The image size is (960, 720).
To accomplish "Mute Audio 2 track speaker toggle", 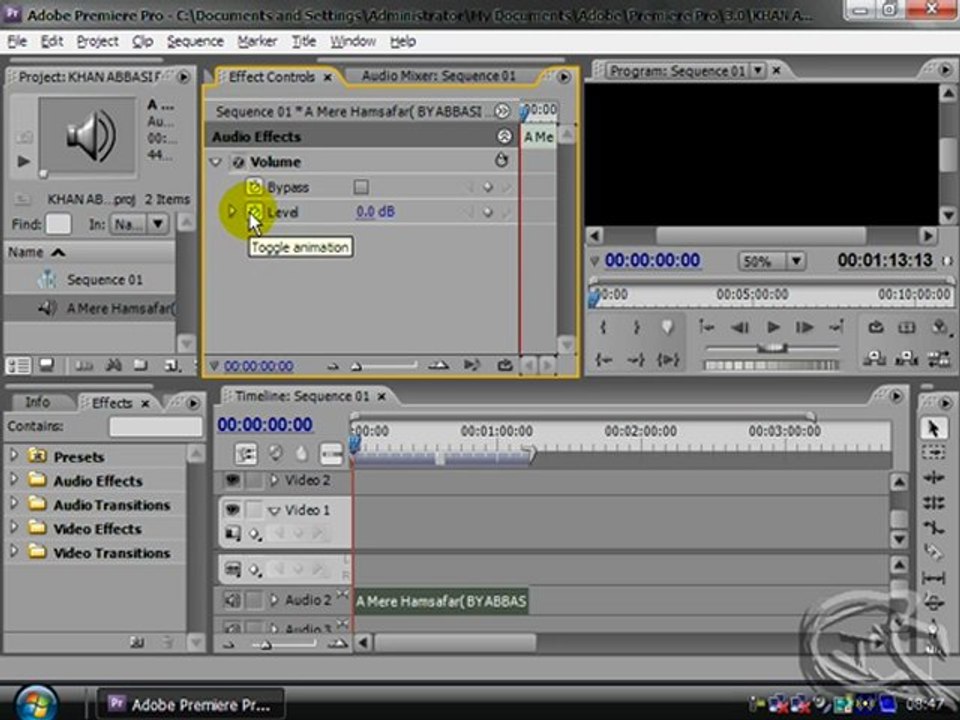I will click(232, 600).
